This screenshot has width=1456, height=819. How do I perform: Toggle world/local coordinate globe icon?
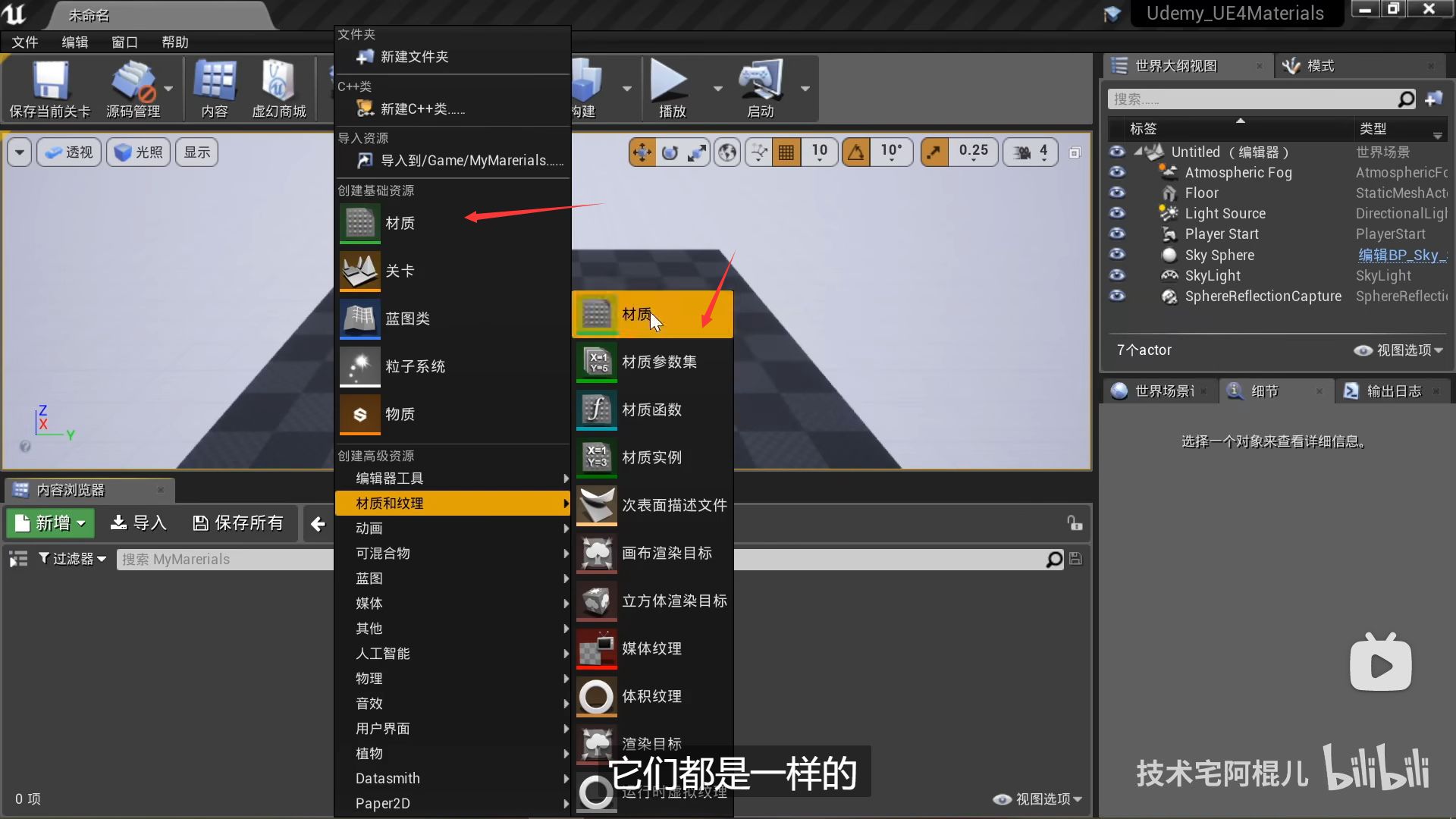[x=727, y=152]
